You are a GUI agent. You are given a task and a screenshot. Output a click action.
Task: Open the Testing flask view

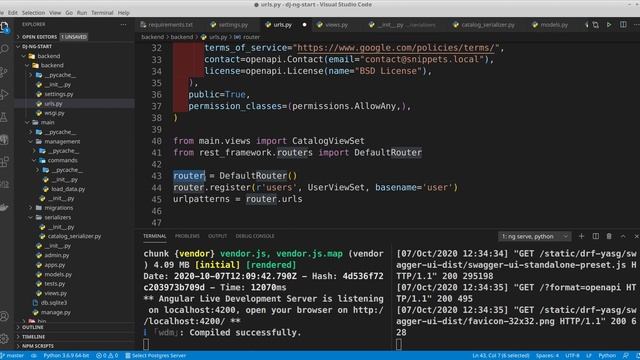[x=4, y=118]
